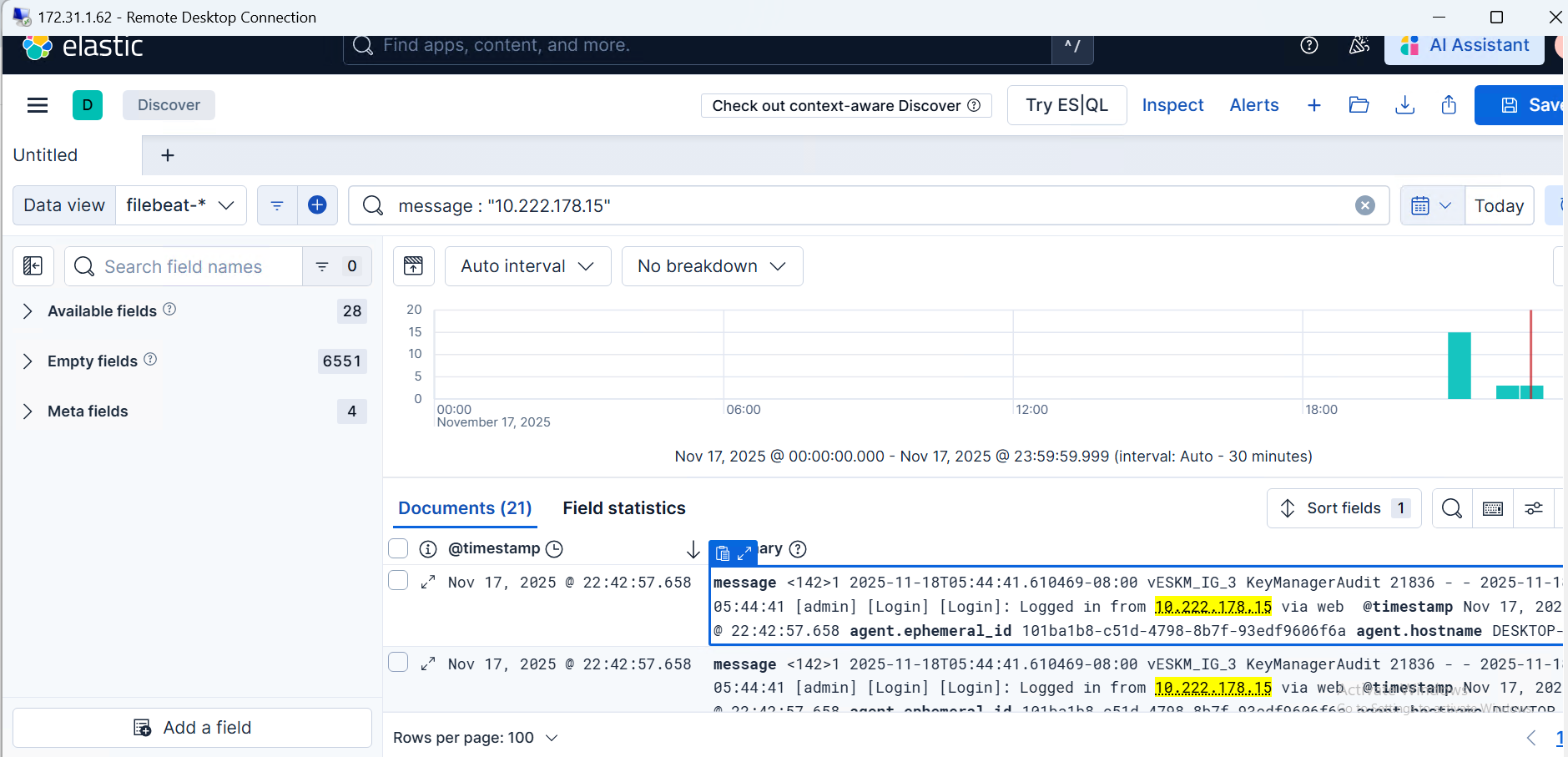The width and height of the screenshot is (1568, 757).
Task: Expand the Available fields section
Action: [28, 311]
